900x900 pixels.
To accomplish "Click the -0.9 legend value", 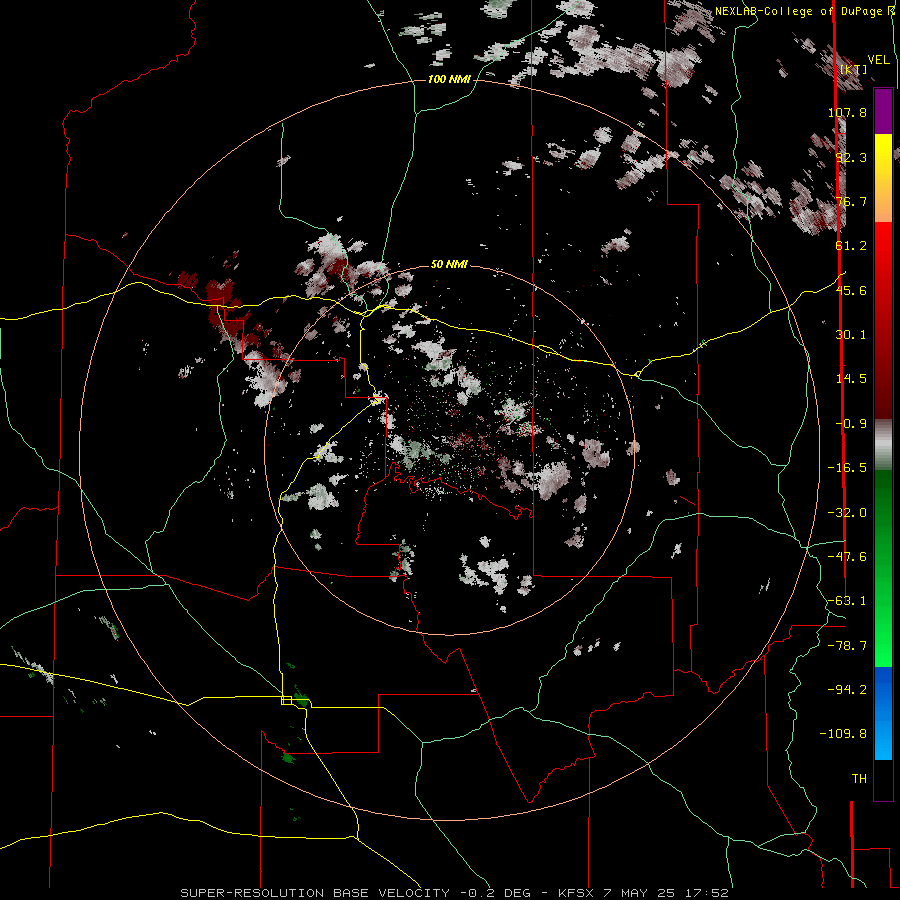I will pyautogui.click(x=851, y=424).
